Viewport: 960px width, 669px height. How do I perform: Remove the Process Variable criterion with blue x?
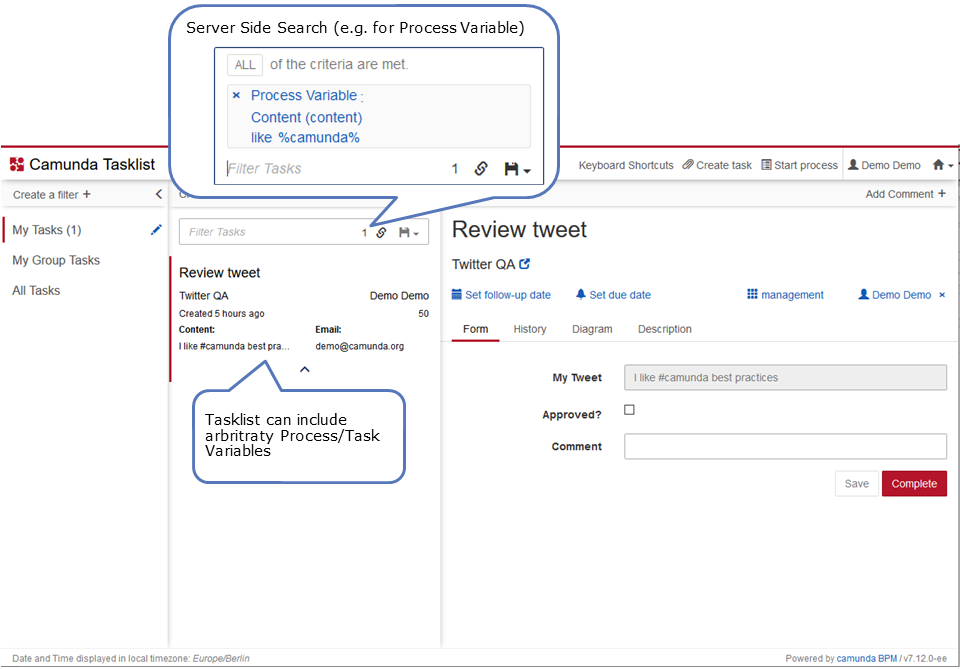236,95
